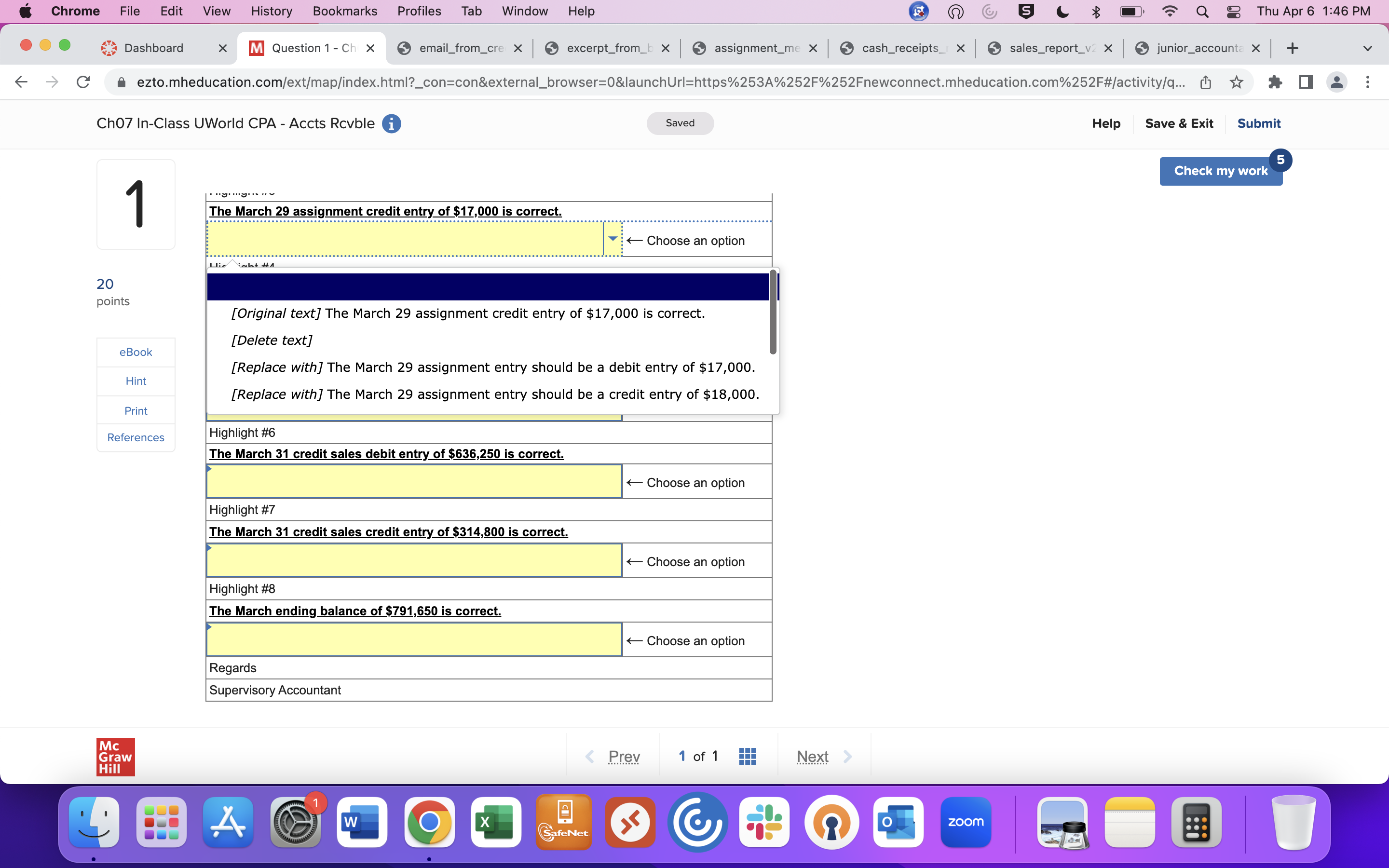Open Slack from the Dock
Screen dimensions: 1389x868
pos(764,822)
